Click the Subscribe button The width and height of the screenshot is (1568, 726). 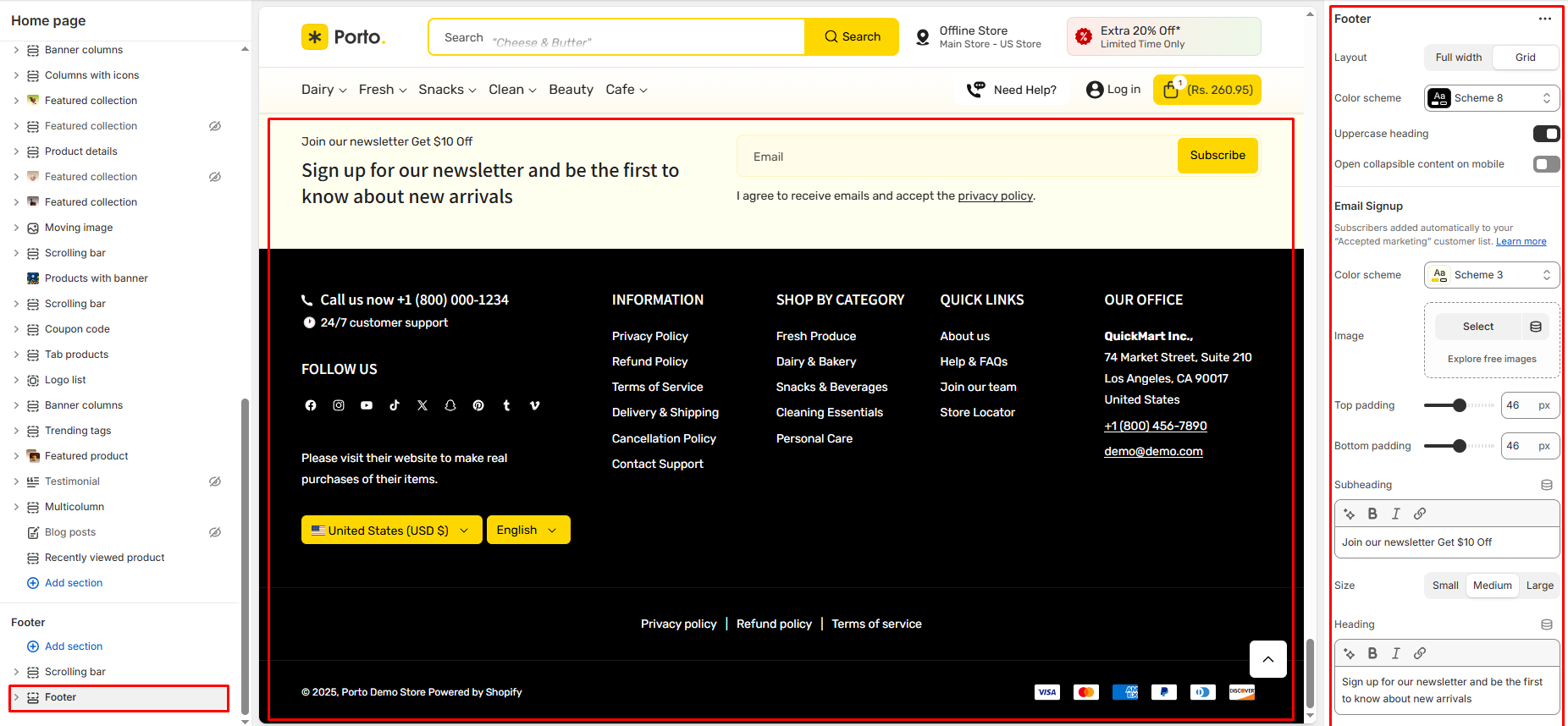[x=1217, y=156]
